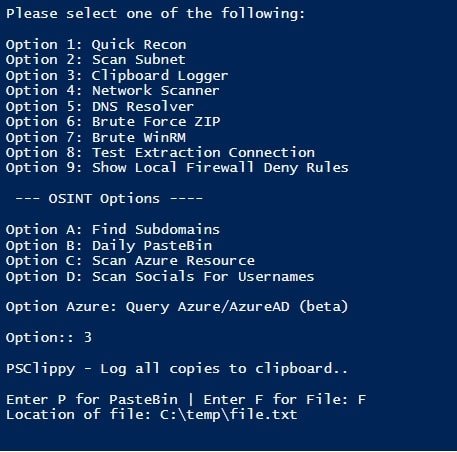Click the 'Option 1: Quick Recon' line
The image size is (457, 452).
96,45
